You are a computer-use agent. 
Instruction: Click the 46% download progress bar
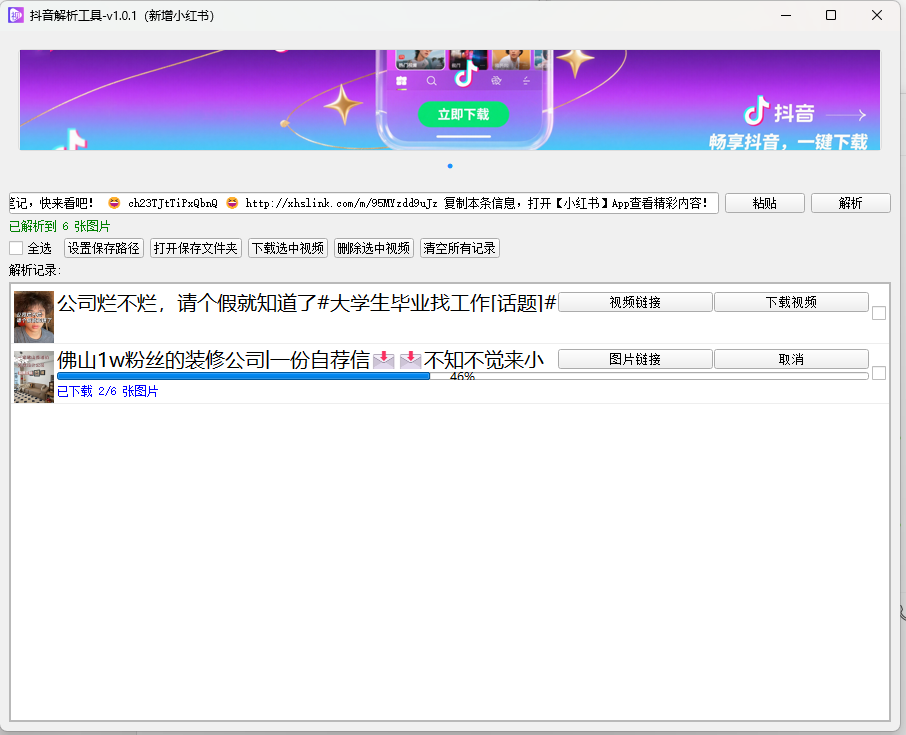(x=462, y=376)
